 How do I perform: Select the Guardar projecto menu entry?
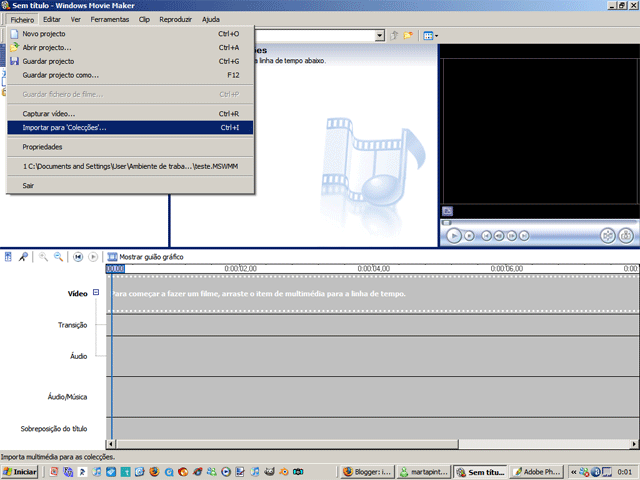click(x=130, y=61)
